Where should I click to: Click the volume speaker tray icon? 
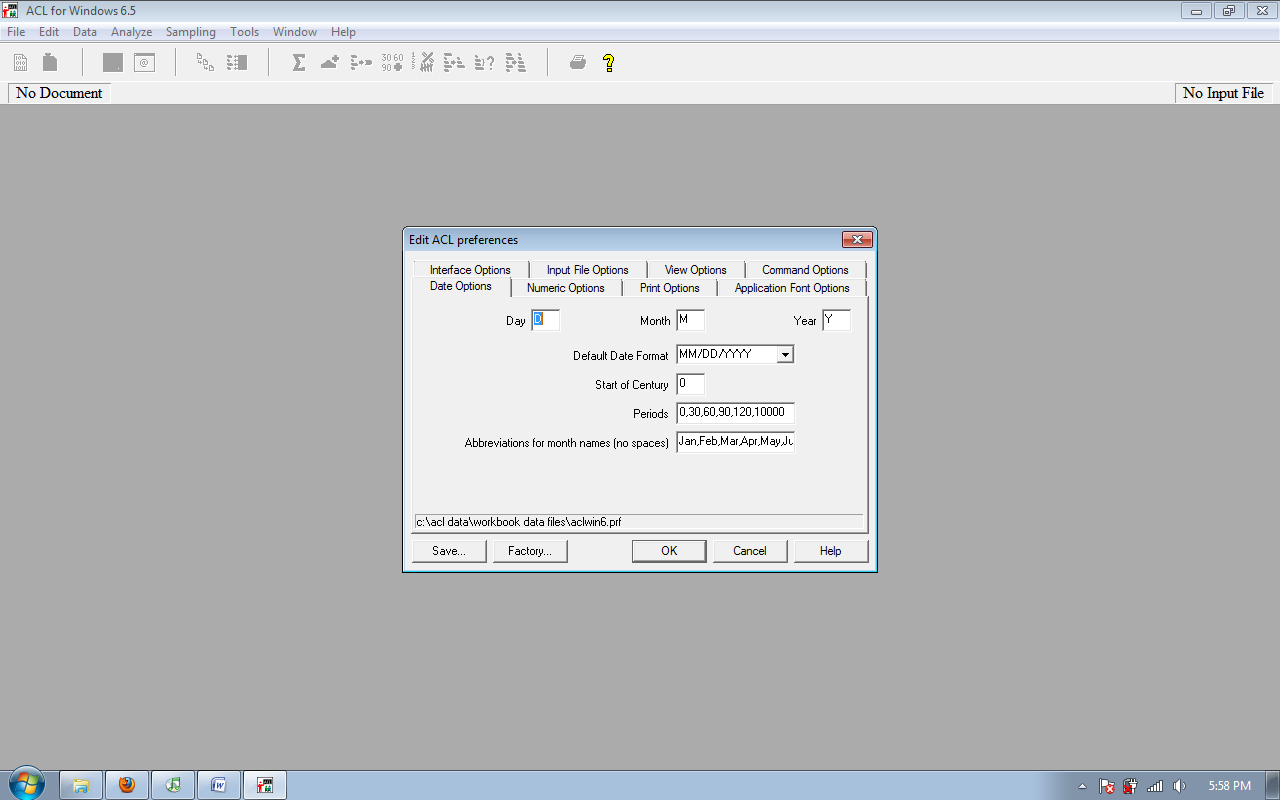pyautogui.click(x=1179, y=786)
